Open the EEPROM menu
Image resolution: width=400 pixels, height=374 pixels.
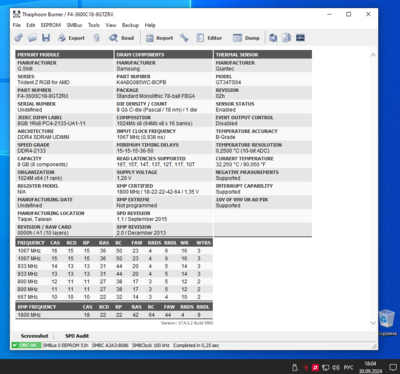click(x=51, y=25)
